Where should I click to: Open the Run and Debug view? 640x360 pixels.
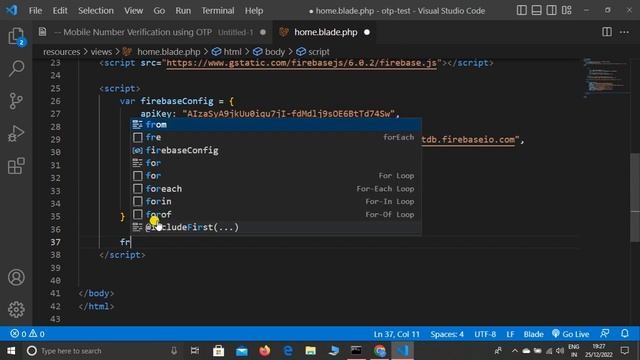[16, 133]
